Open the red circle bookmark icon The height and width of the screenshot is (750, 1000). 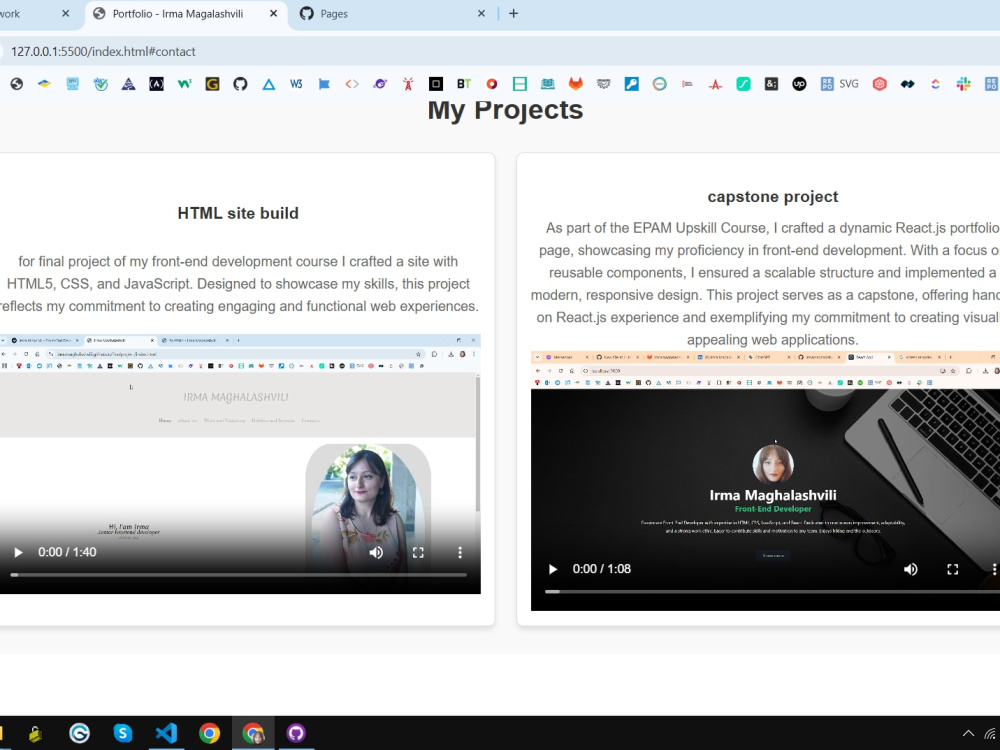pos(492,84)
